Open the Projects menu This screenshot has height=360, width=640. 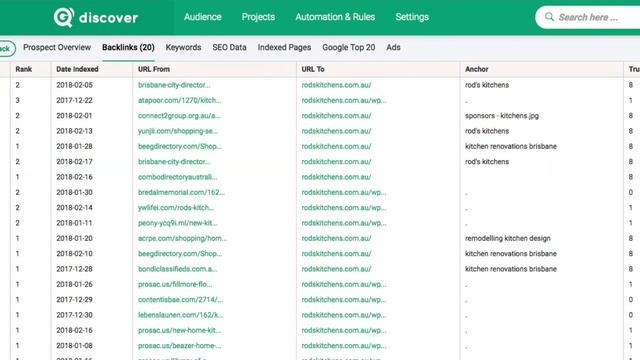click(258, 17)
